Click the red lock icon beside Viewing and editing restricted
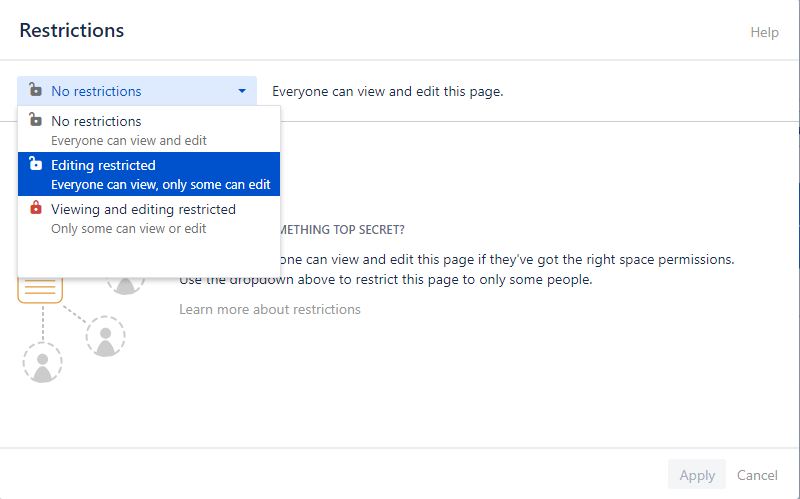The height and width of the screenshot is (499, 800). pyautogui.click(x=35, y=208)
